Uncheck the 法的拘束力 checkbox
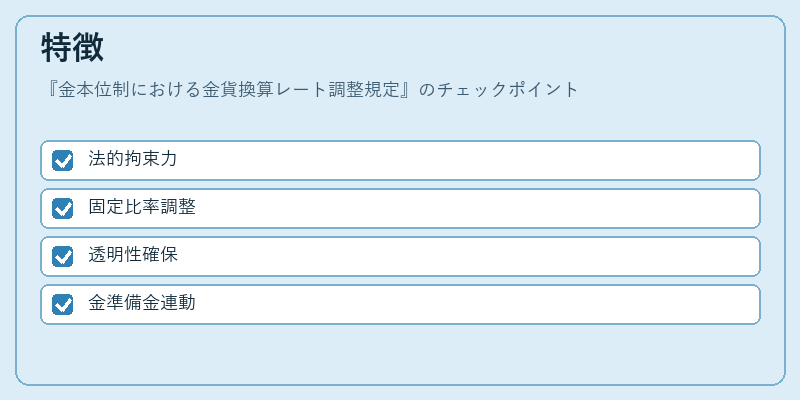The height and width of the screenshot is (400, 800). [62, 160]
